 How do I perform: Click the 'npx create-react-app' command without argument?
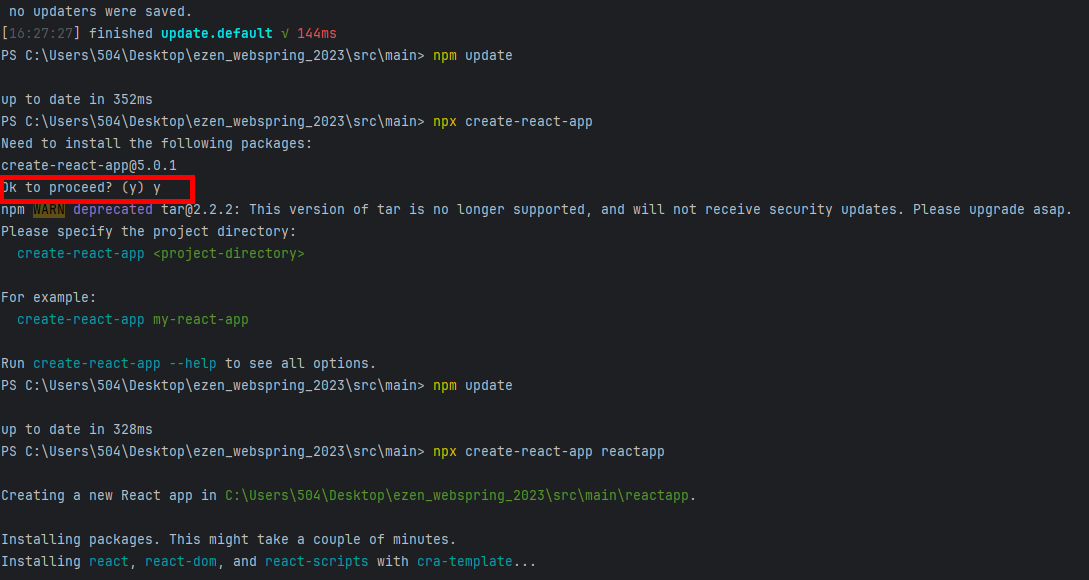pyautogui.click(x=513, y=122)
